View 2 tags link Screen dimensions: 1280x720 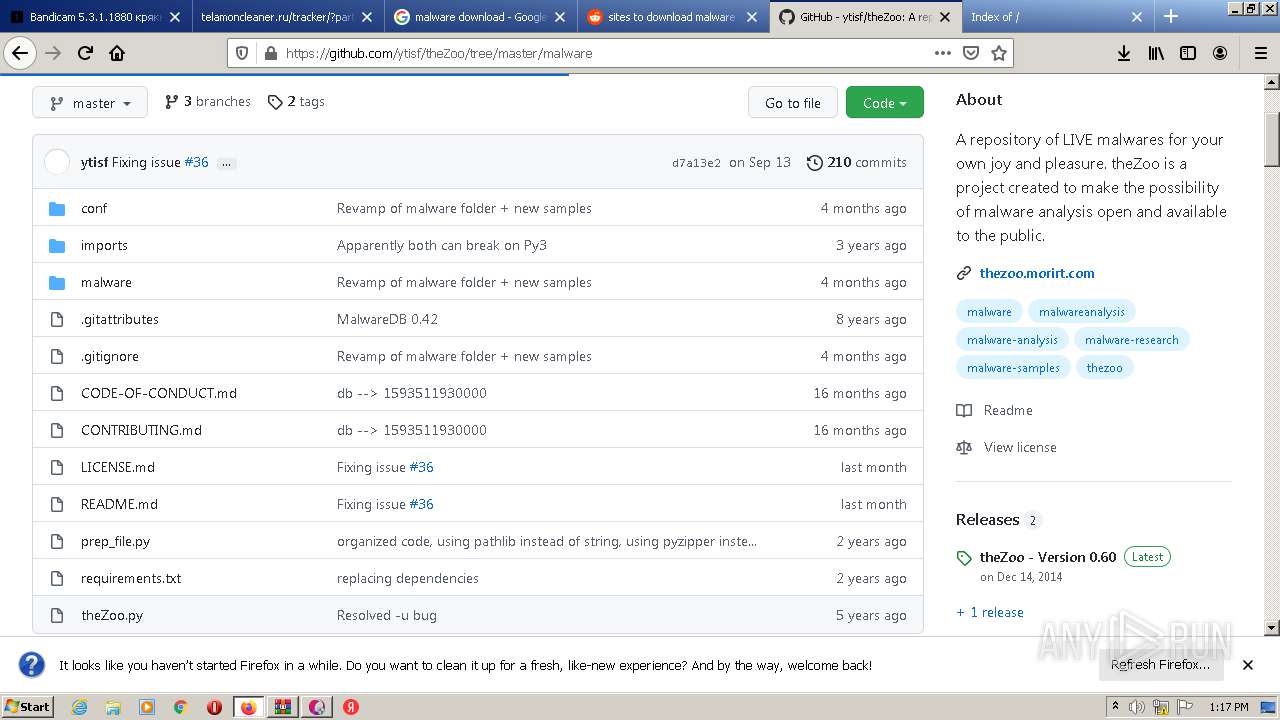click(x=296, y=102)
